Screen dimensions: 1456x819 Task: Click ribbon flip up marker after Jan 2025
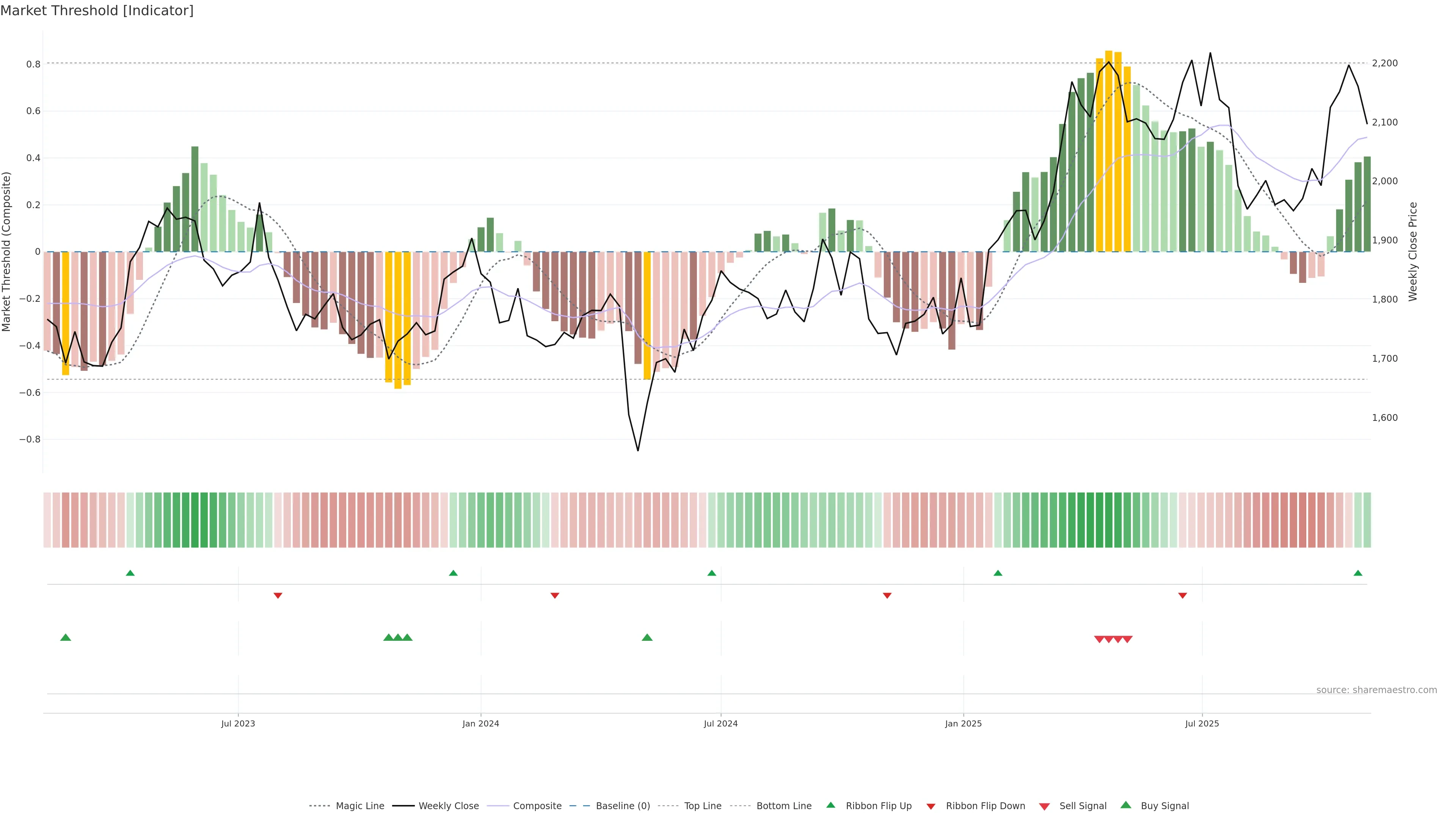(998, 573)
